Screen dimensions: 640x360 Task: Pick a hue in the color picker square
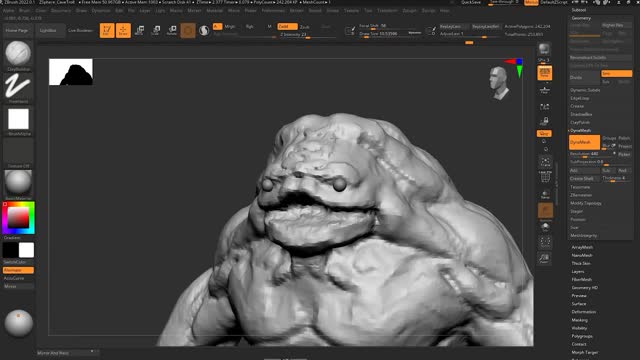[18, 218]
